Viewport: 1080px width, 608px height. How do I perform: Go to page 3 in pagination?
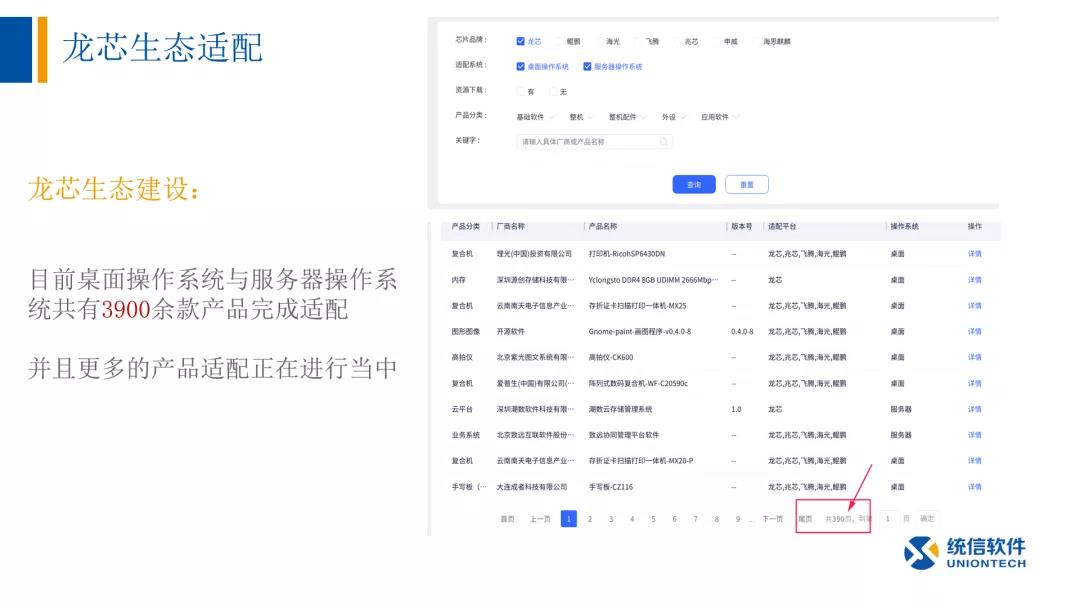[x=611, y=519]
